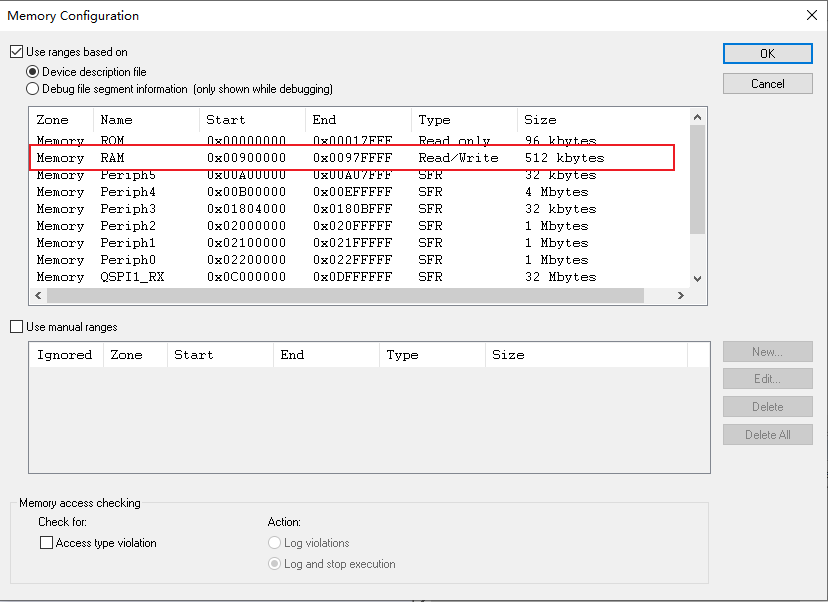Click the OK button
Screen dimensions: 828x602
(767, 54)
